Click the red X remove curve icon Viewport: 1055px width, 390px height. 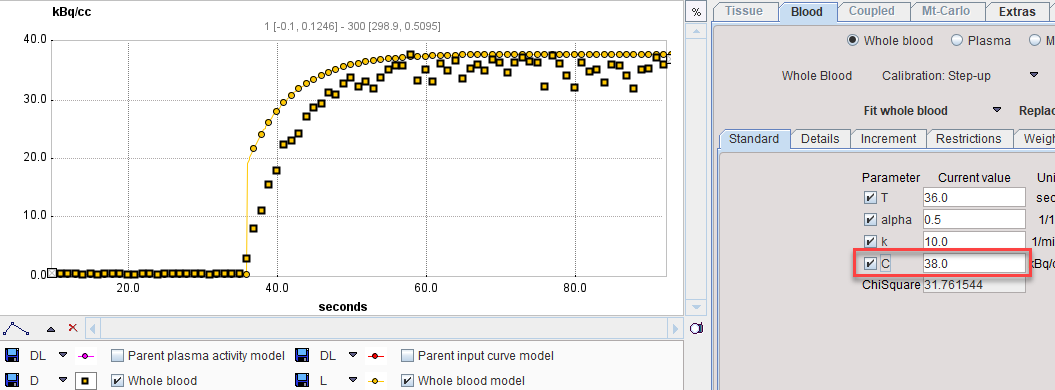[x=73, y=328]
